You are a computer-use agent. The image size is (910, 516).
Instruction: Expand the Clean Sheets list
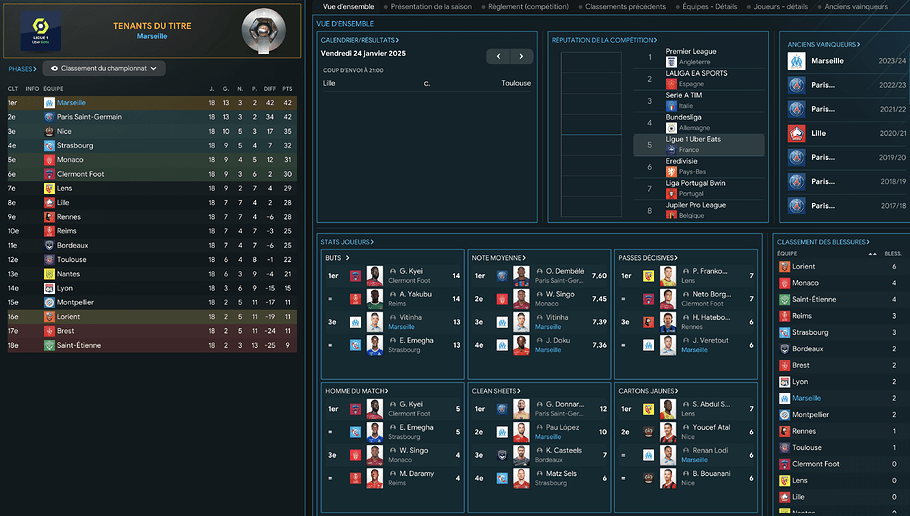click(496, 391)
